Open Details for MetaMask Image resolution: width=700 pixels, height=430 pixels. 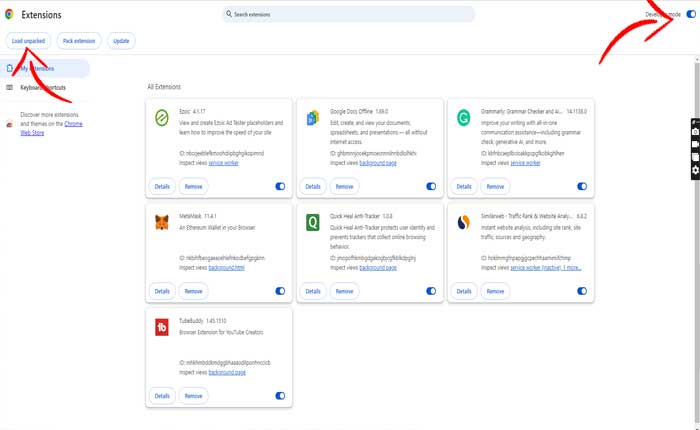pyautogui.click(x=162, y=291)
